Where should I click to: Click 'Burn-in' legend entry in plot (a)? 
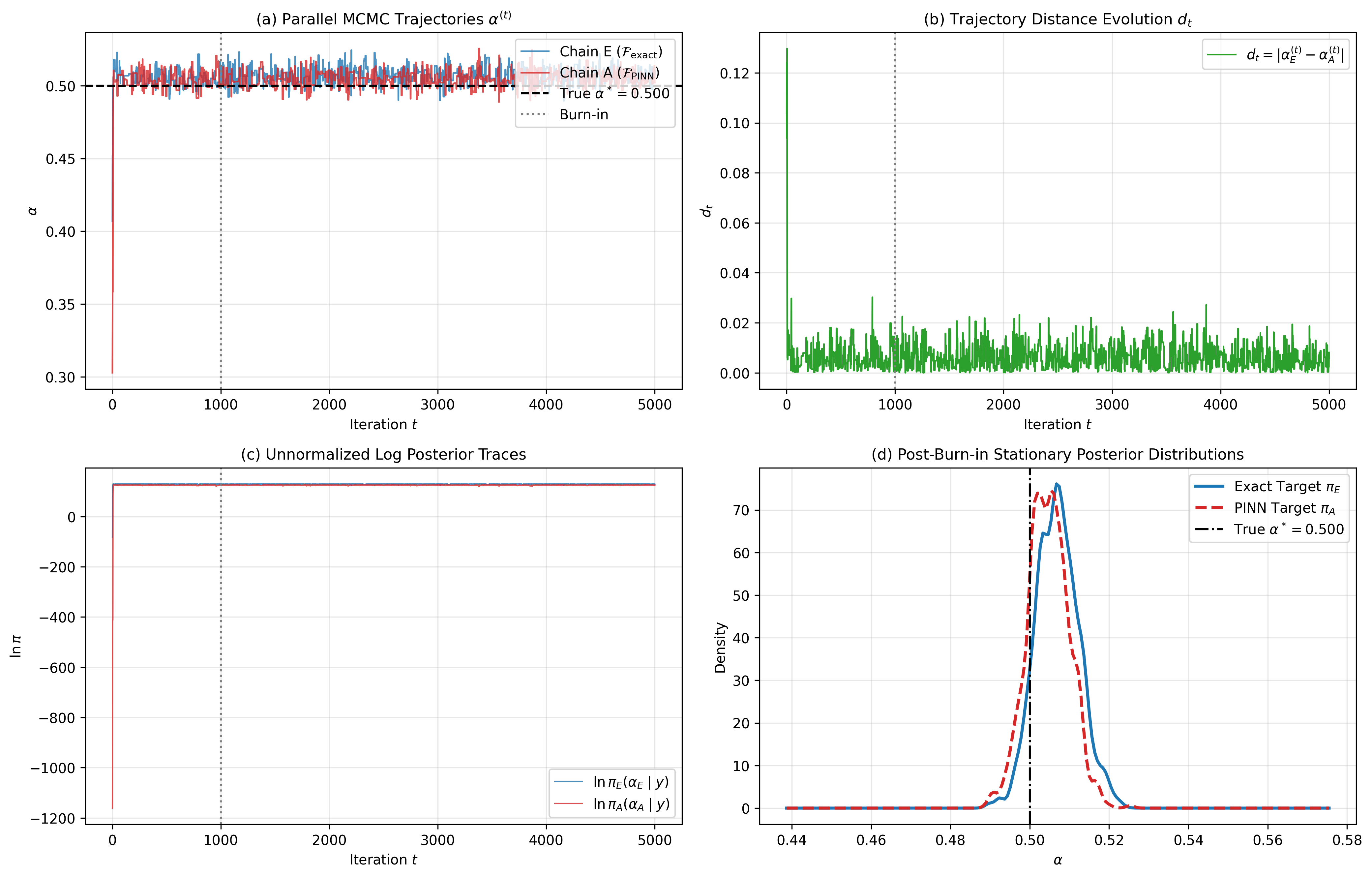[x=564, y=114]
